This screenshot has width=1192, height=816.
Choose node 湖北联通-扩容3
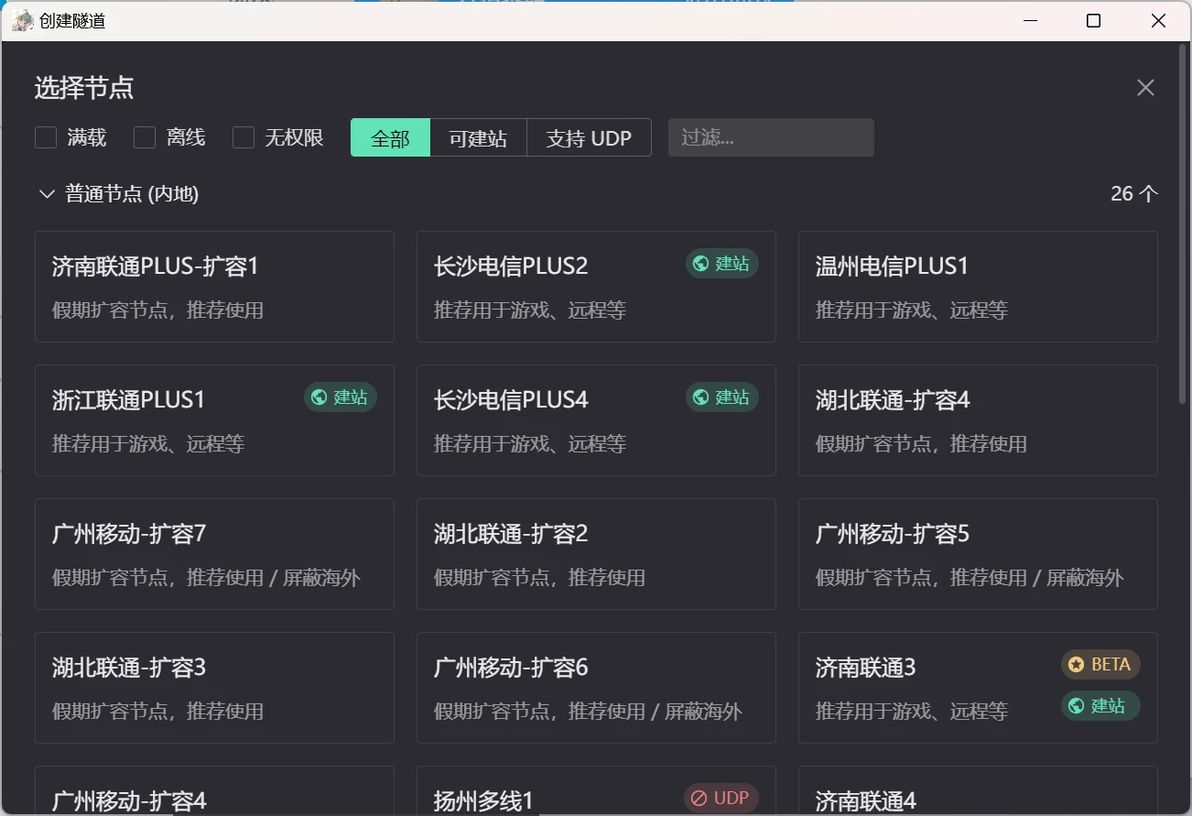[x=214, y=688]
